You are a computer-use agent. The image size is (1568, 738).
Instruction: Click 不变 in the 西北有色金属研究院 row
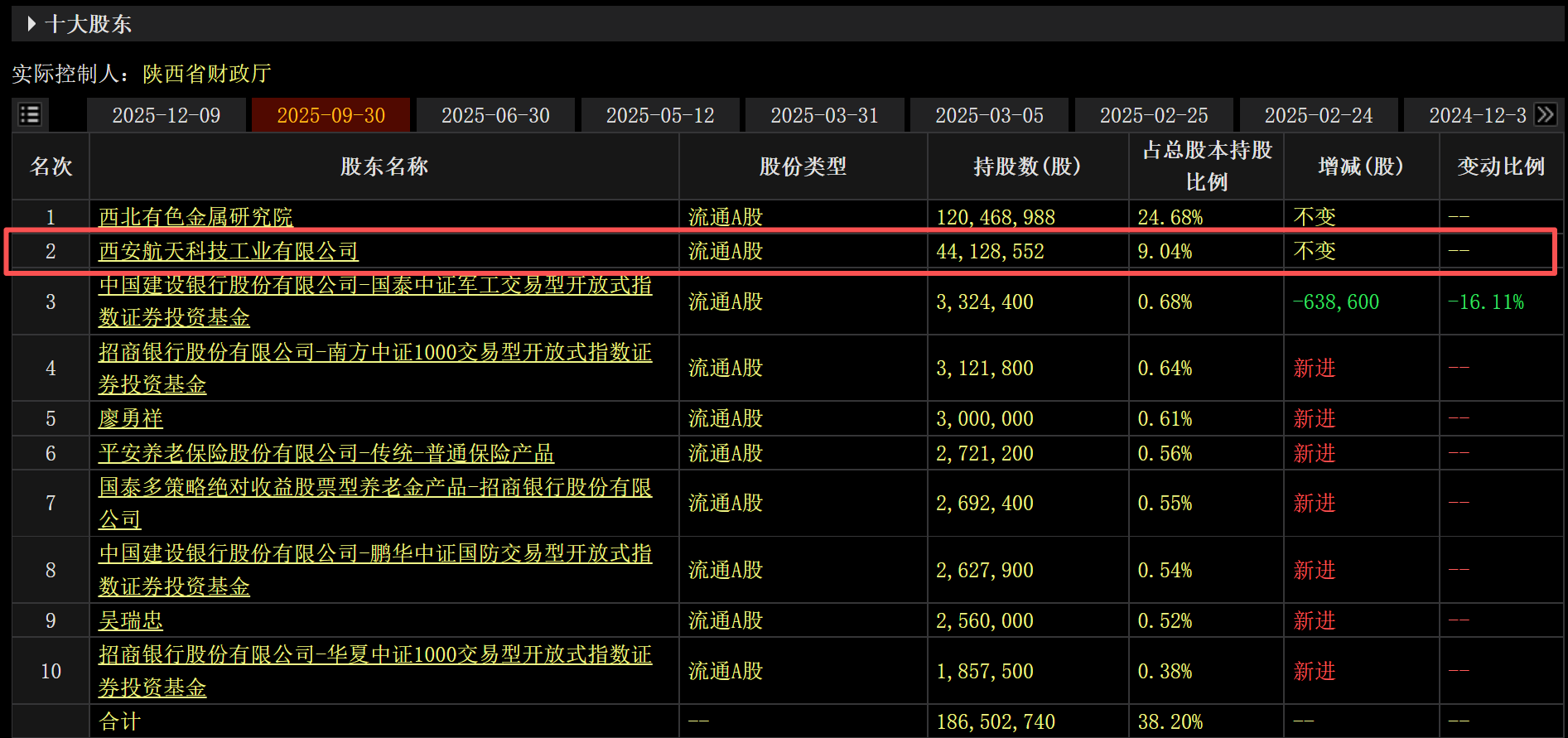[x=1315, y=217]
